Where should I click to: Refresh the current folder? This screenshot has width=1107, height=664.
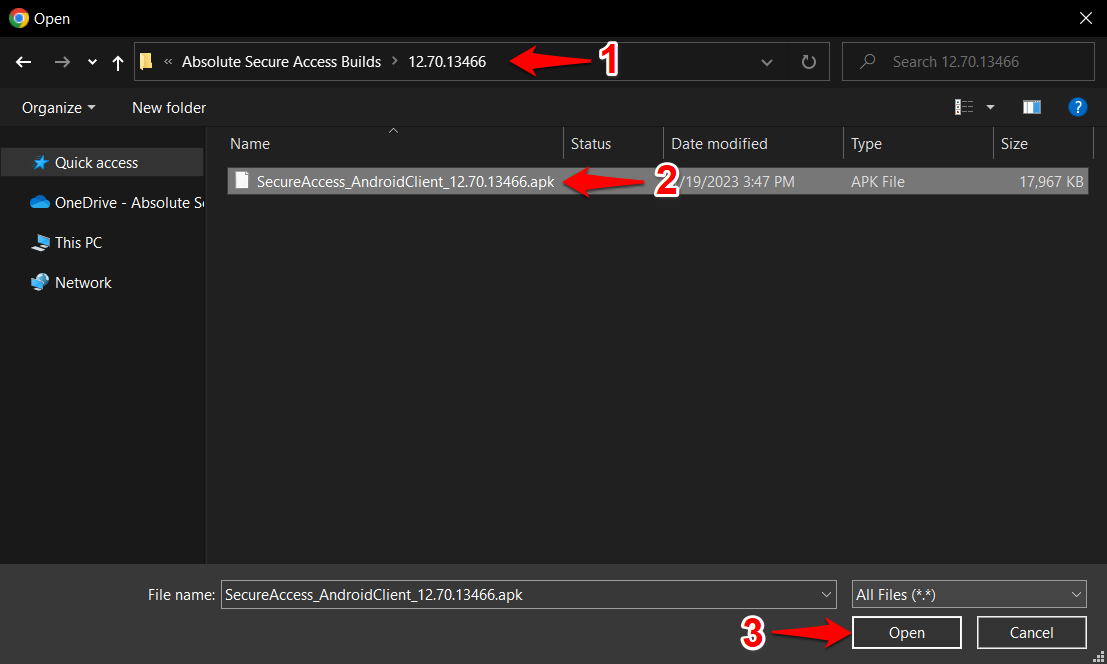[809, 62]
